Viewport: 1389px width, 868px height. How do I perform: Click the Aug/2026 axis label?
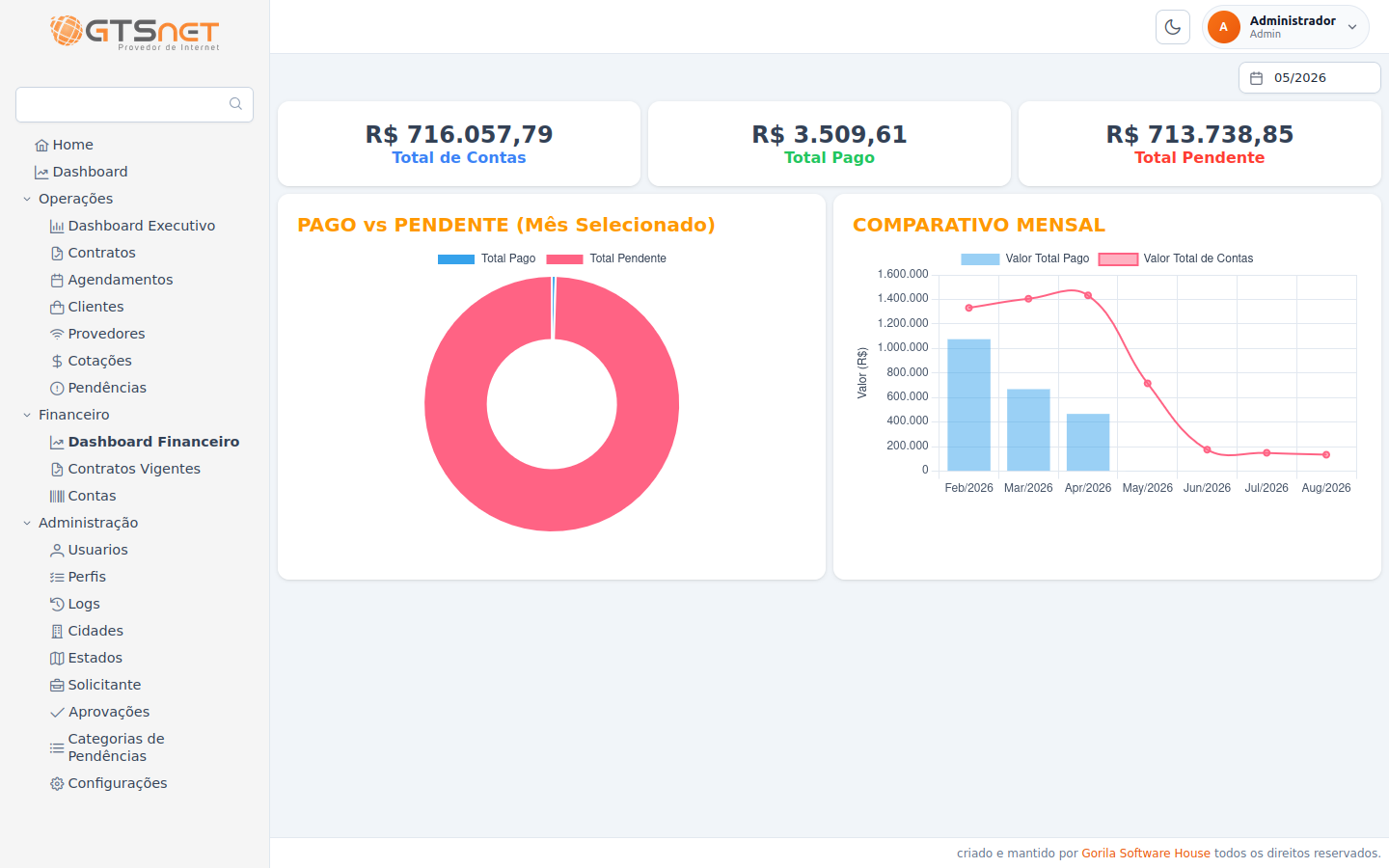click(1326, 488)
